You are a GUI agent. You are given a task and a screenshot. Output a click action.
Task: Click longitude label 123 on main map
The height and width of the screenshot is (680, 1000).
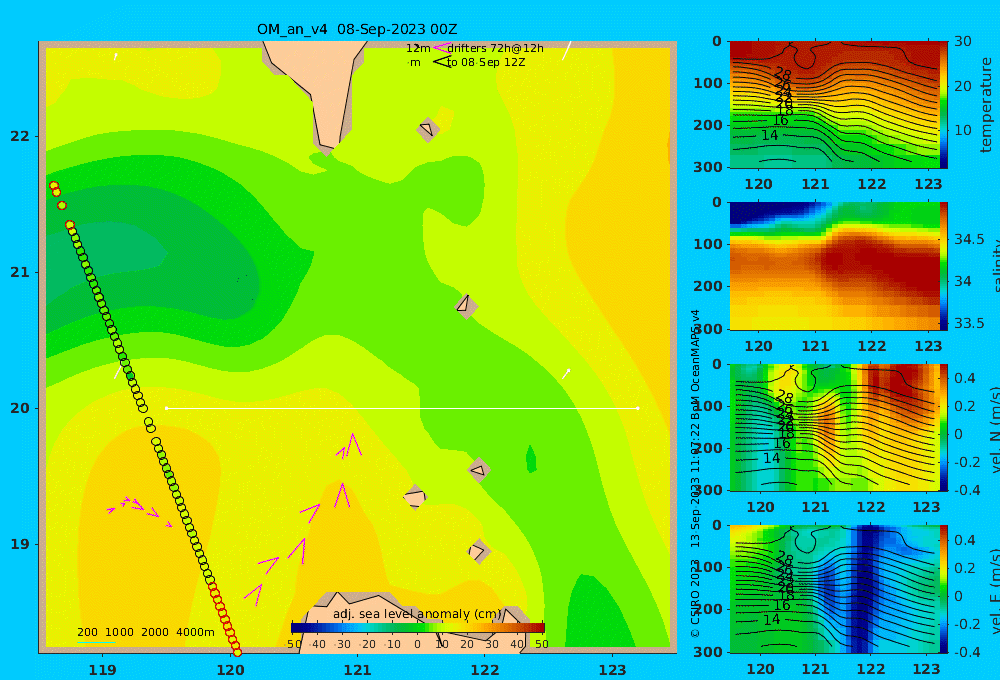pyautogui.click(x=612, y=670)
